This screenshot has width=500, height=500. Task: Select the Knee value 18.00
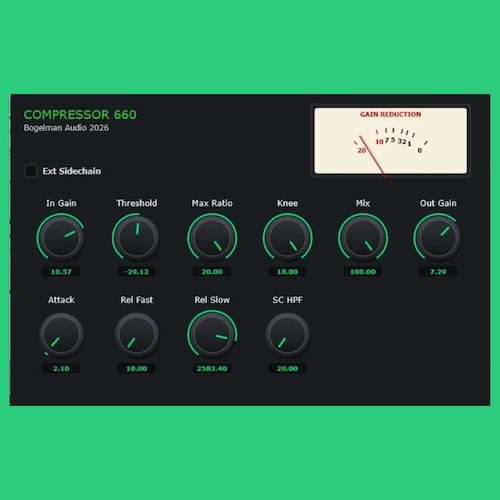coord(287,272)
